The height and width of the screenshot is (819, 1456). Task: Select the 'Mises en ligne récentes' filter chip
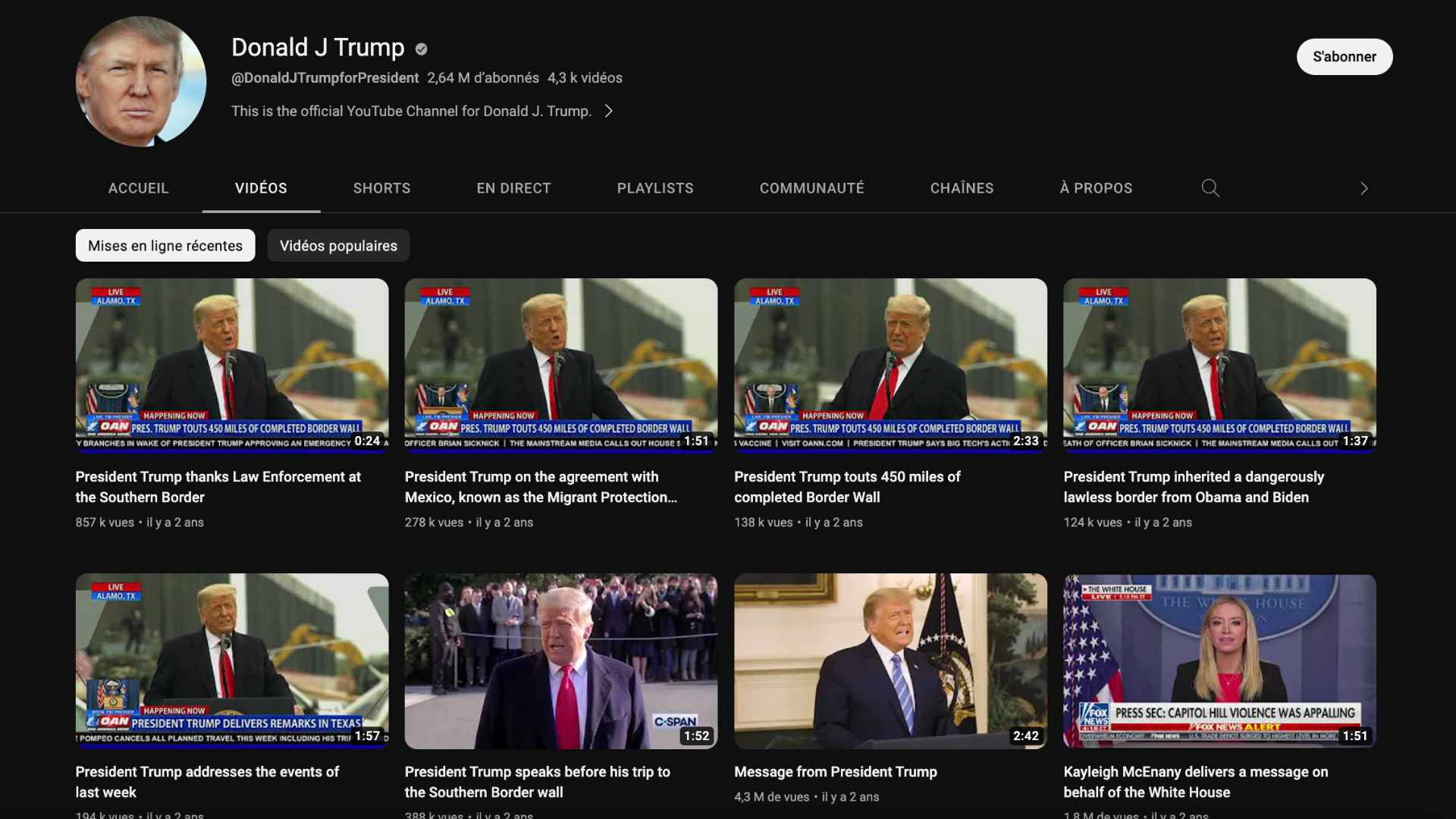click(165, 246)
